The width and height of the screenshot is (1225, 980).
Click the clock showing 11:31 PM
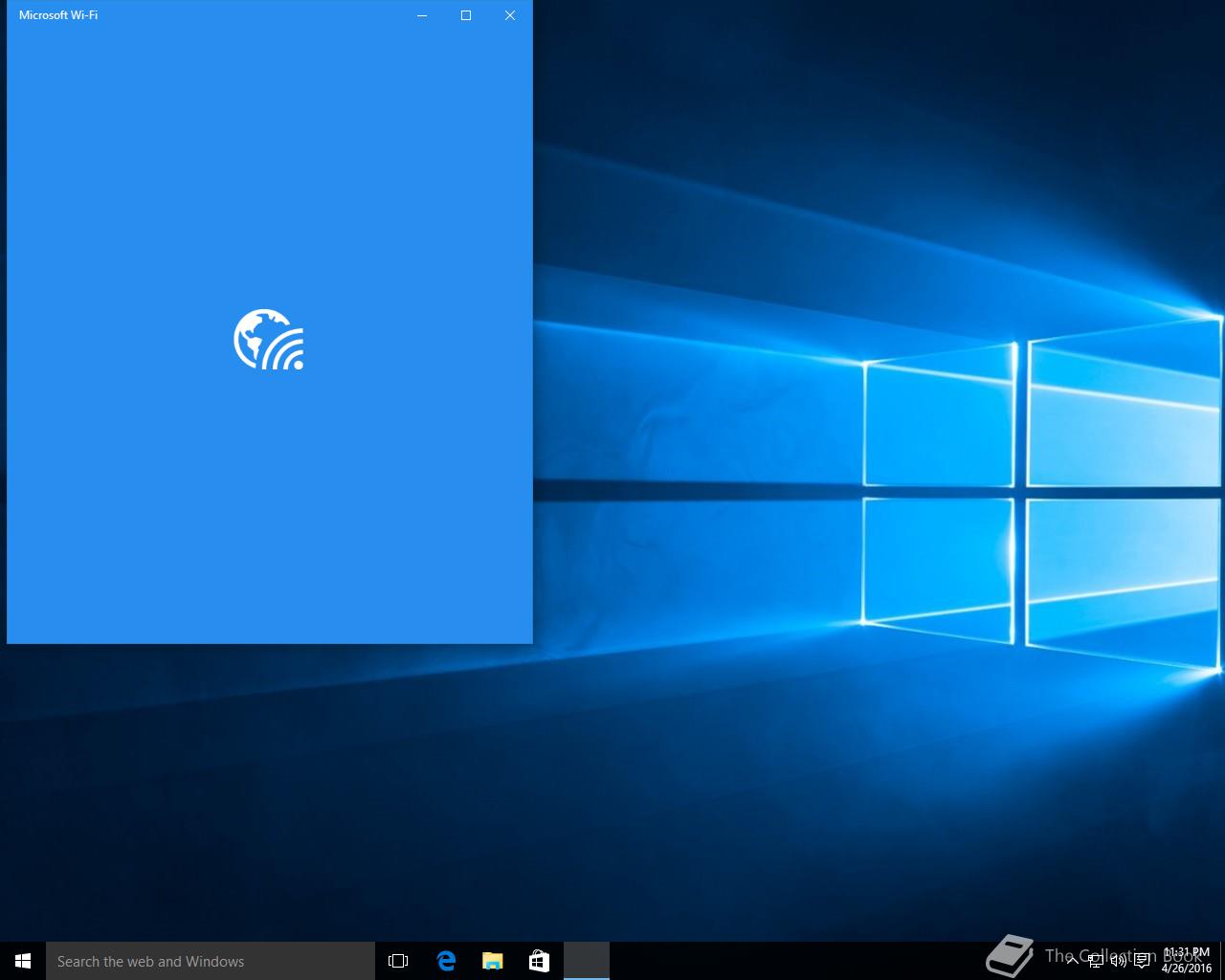tap(1186, 961)
